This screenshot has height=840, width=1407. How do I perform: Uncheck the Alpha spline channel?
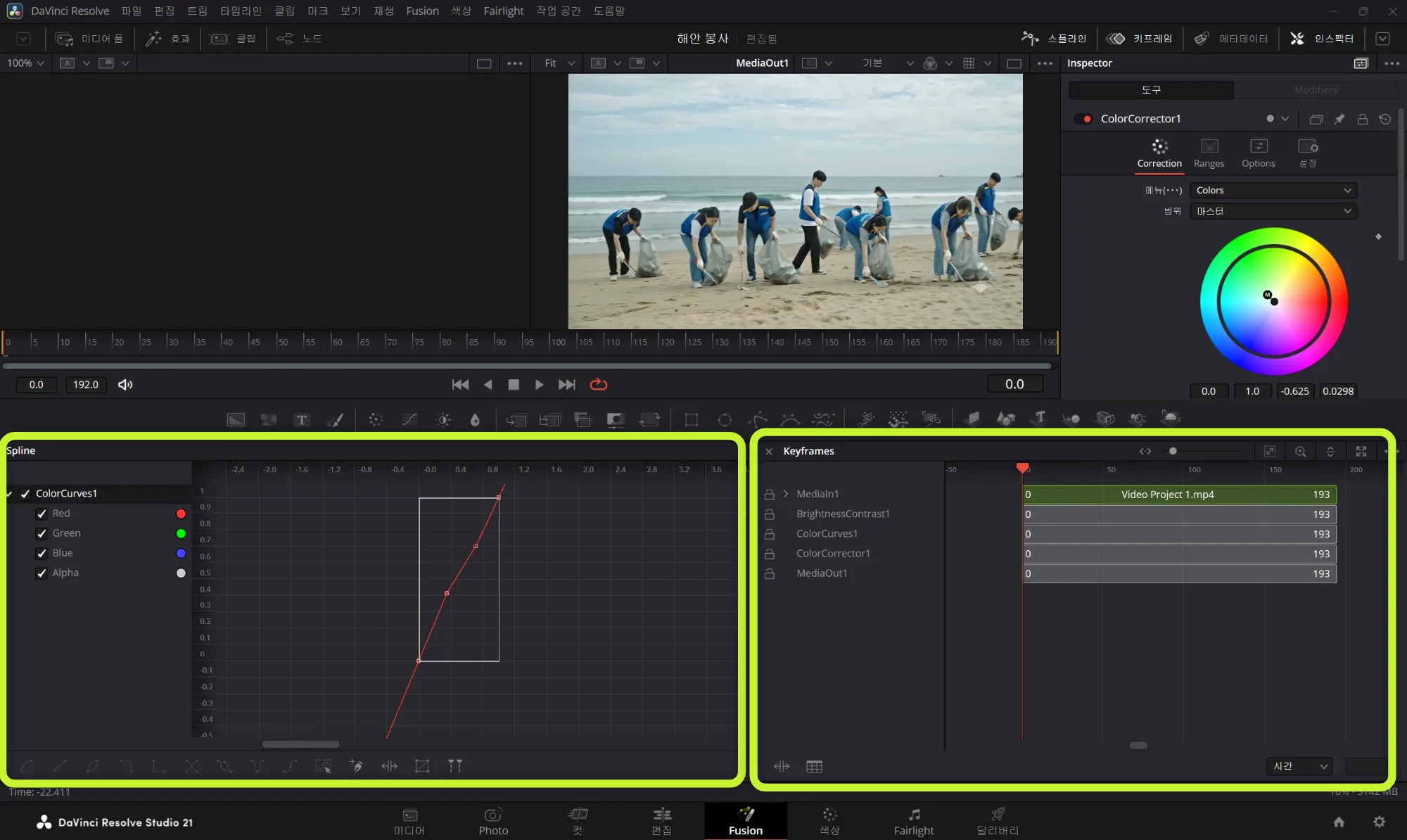42,573
